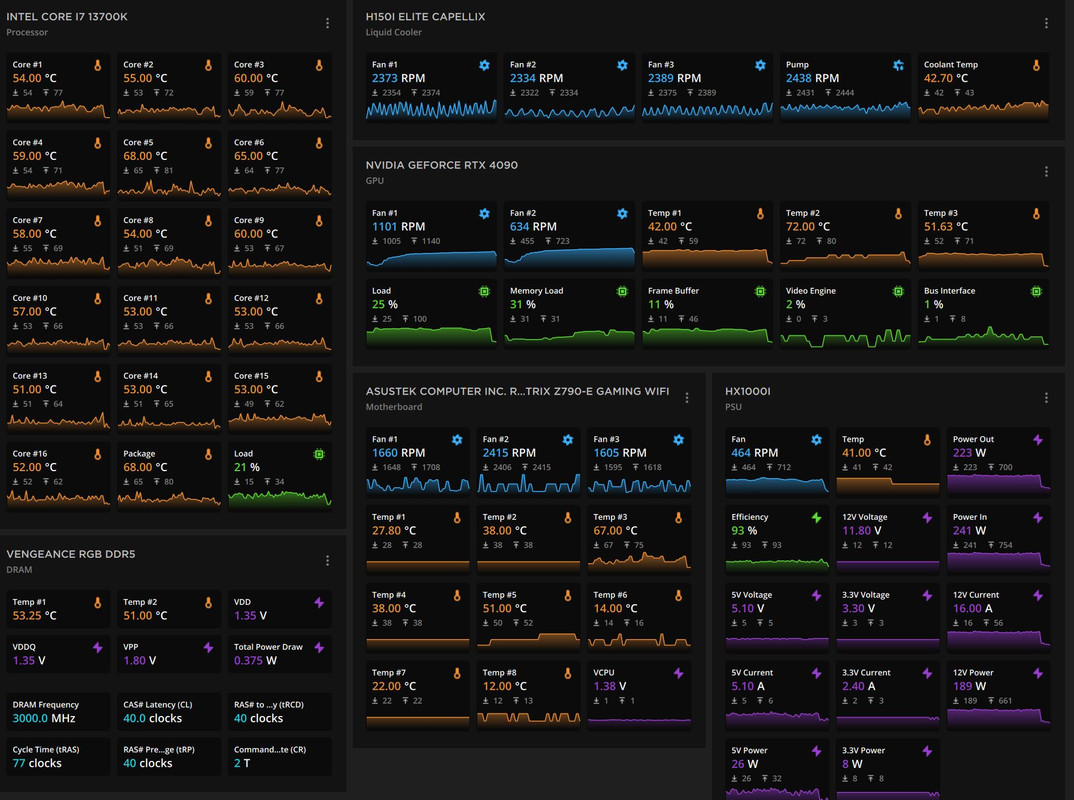Select the Pump RPM graph

[845, 110]
